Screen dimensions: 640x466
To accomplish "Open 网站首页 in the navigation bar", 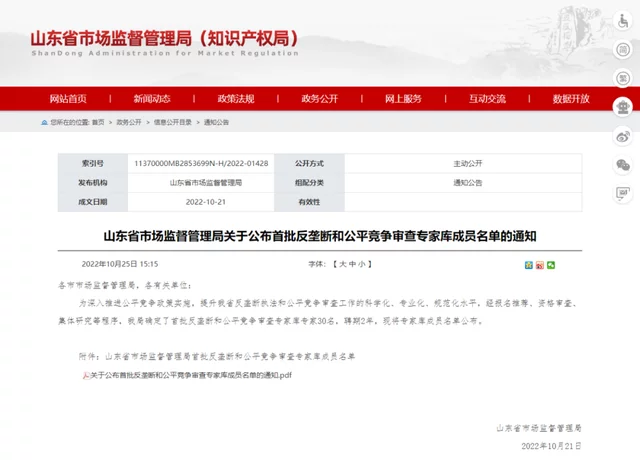I will [x=68, y=99].
